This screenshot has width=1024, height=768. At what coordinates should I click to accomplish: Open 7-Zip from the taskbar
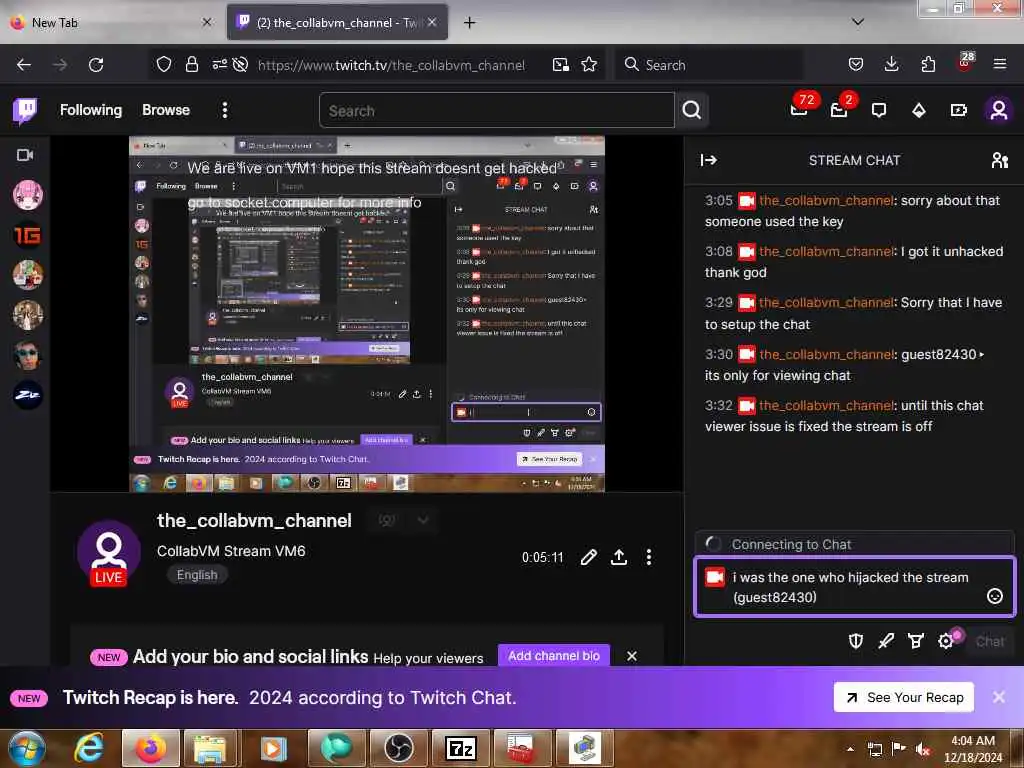click(x=461, y=748)
